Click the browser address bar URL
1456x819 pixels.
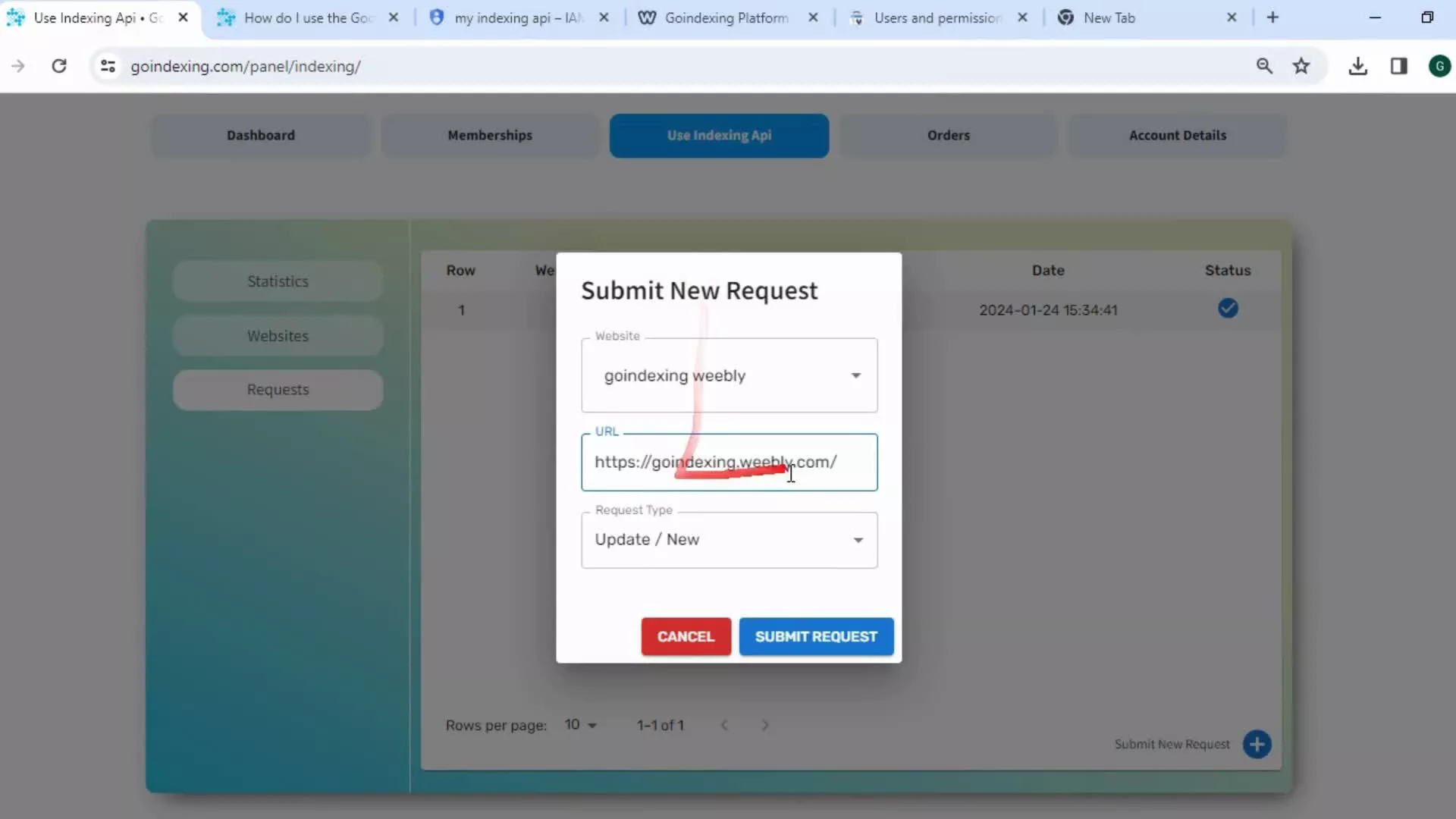pos(246,66)
